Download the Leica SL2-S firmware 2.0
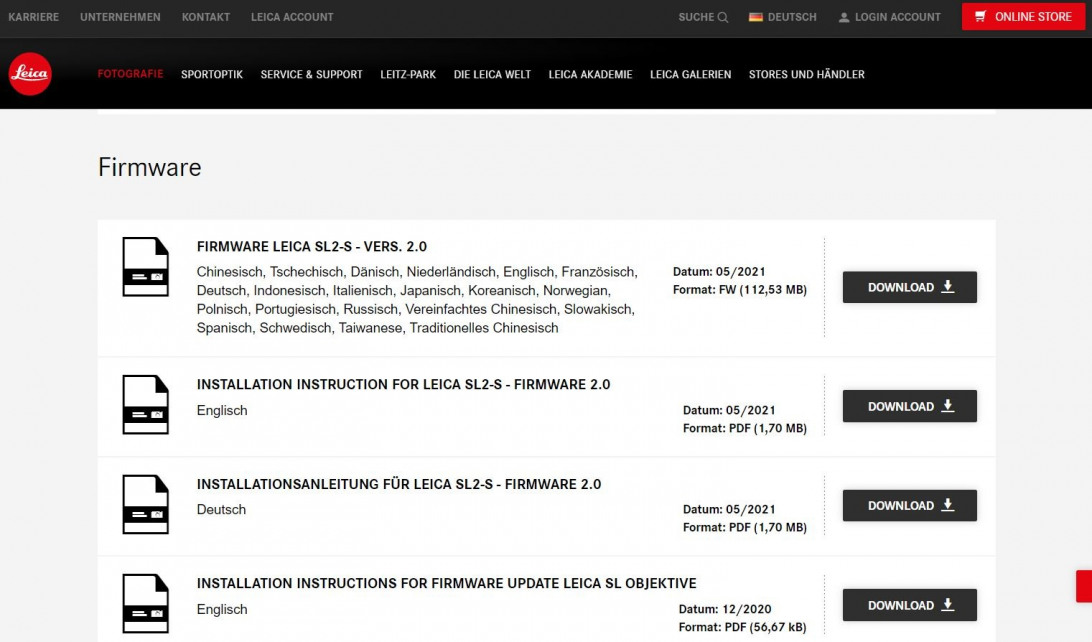 (909, 287)
